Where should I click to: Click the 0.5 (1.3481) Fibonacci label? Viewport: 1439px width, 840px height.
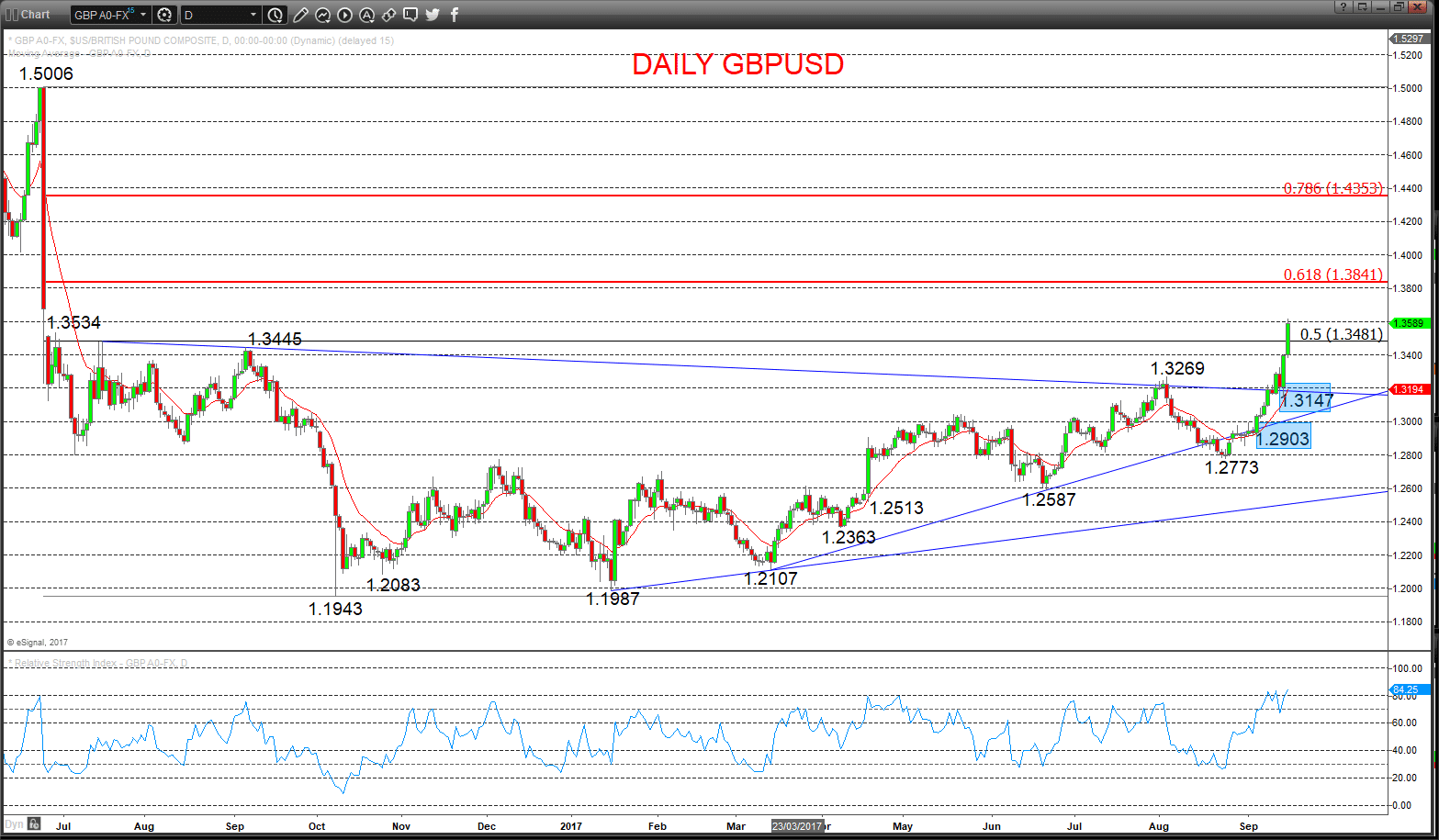pyautogui.click(x=1341, y=334)
